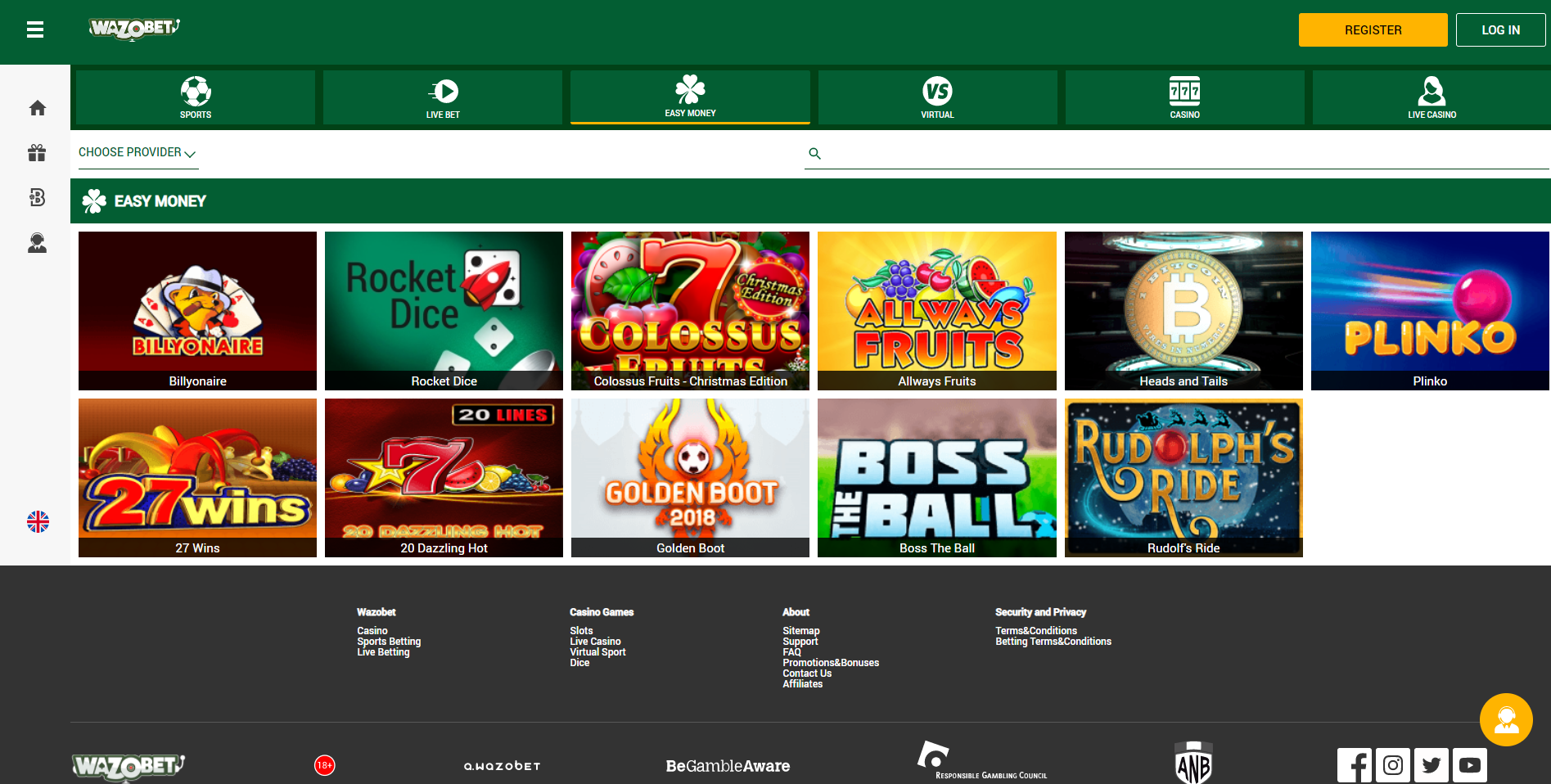Open the hamburger menu
The image size is (1551, 784).
point(35,30)
